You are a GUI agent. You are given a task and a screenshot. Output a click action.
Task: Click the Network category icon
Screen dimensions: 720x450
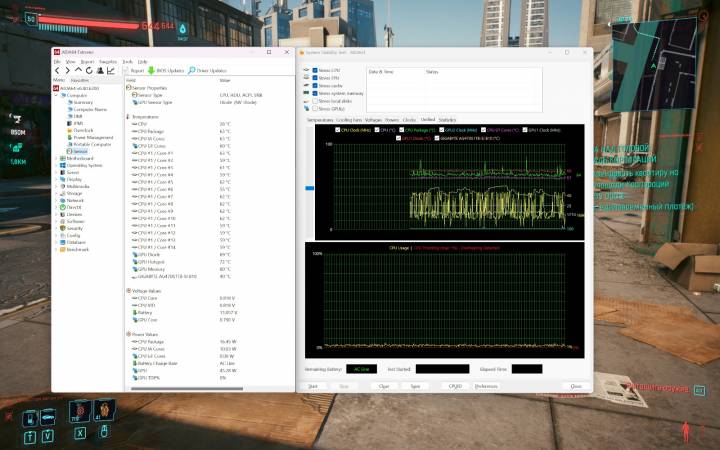[63, 200]
